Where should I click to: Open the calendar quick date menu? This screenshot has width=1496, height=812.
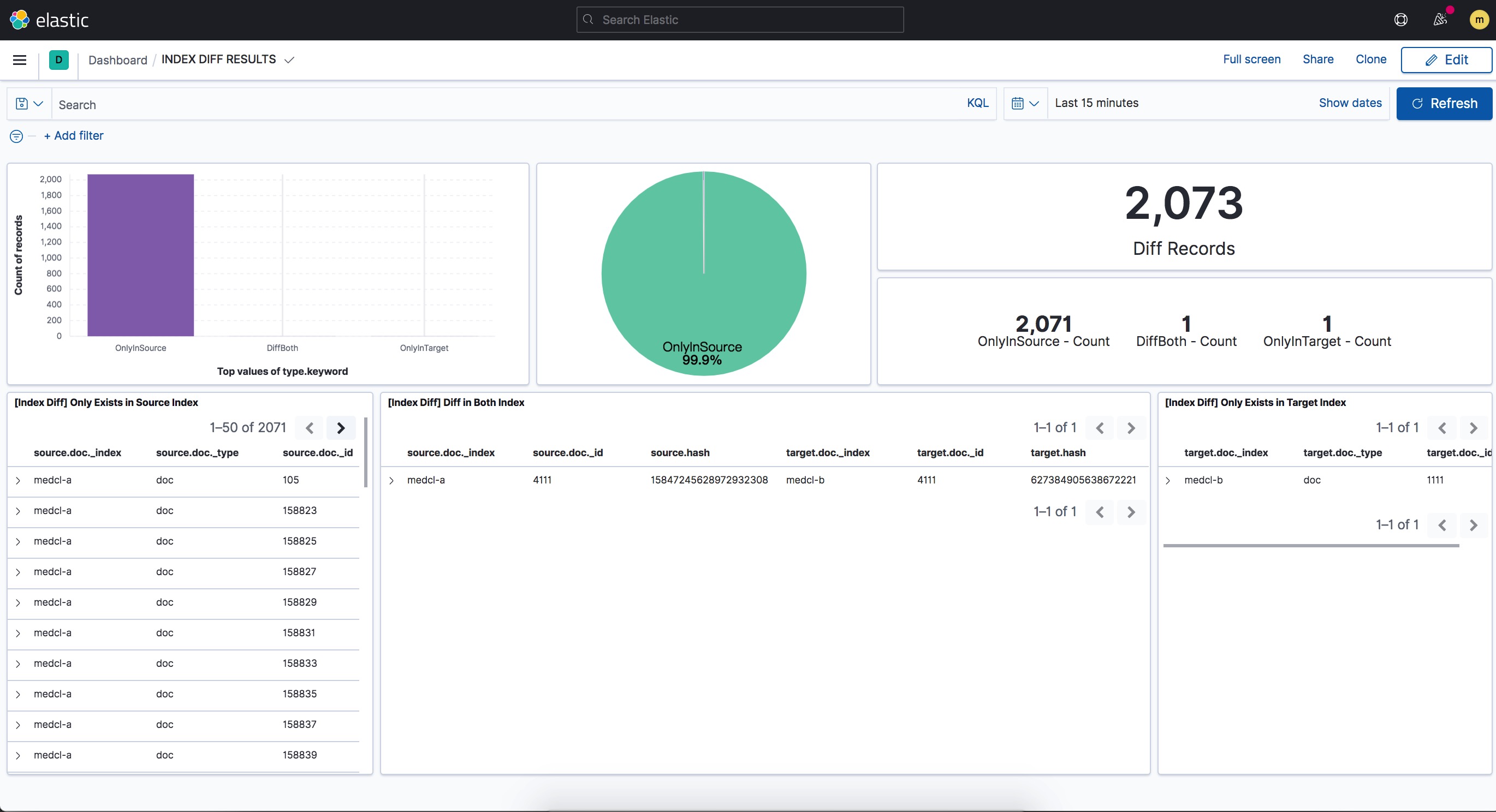pos(1025,104)
